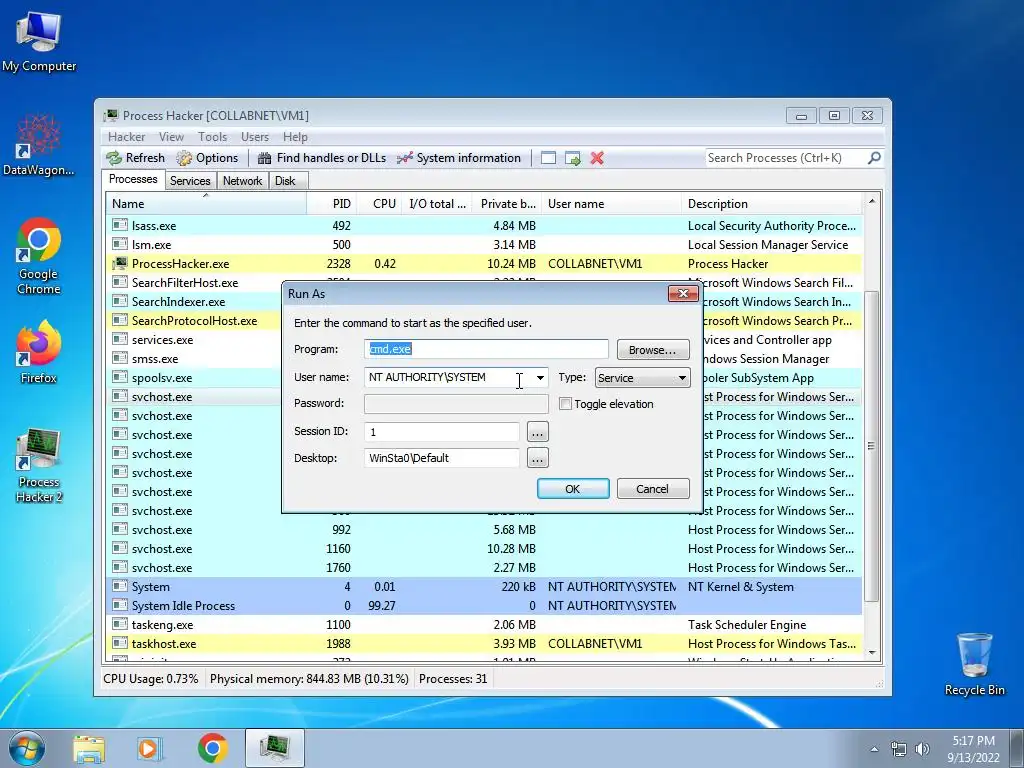Click the Session ID input field
This screenshot has height=768, width=1024.
coord(441,432)
